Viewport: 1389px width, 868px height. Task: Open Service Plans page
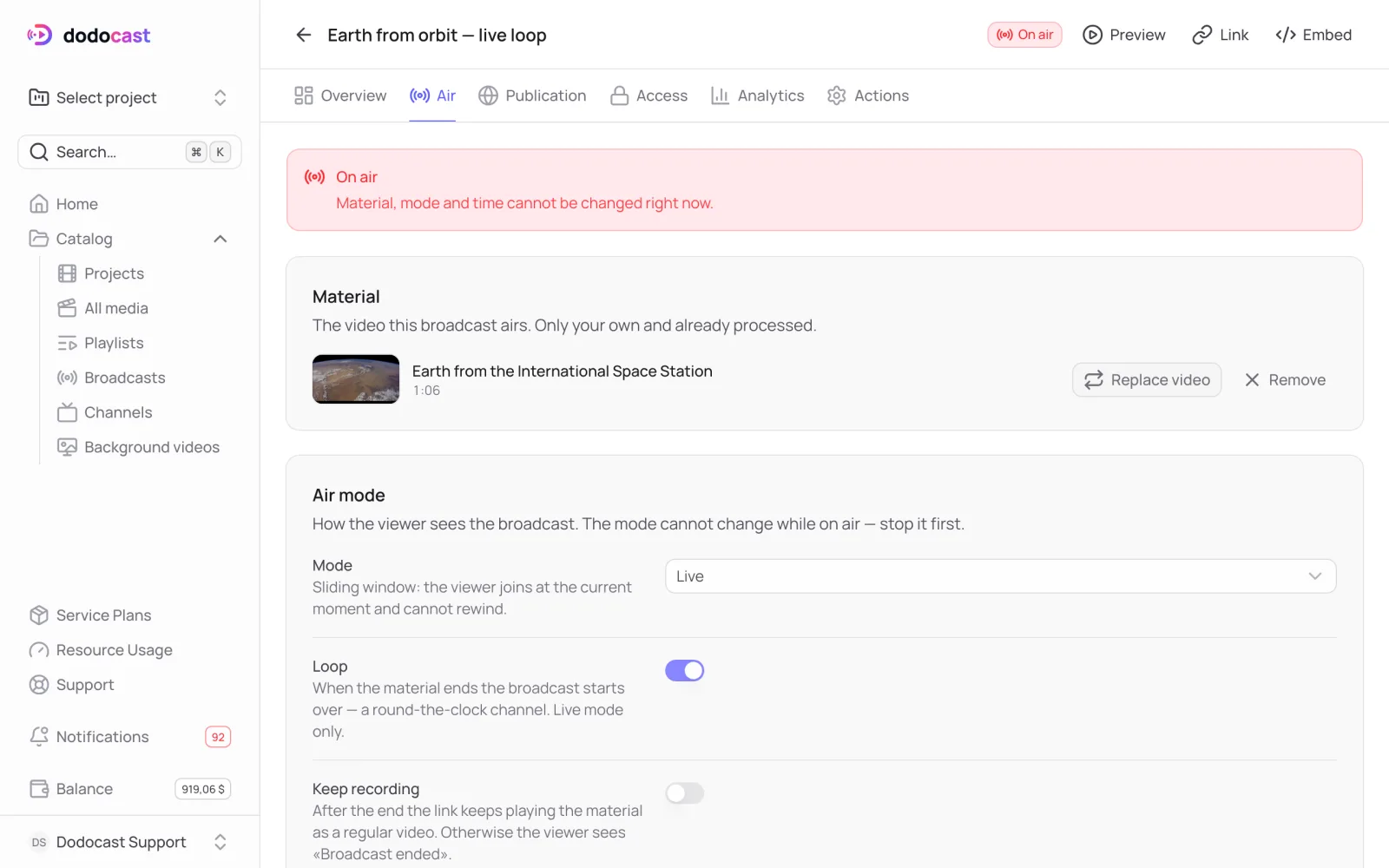[130, 615]
